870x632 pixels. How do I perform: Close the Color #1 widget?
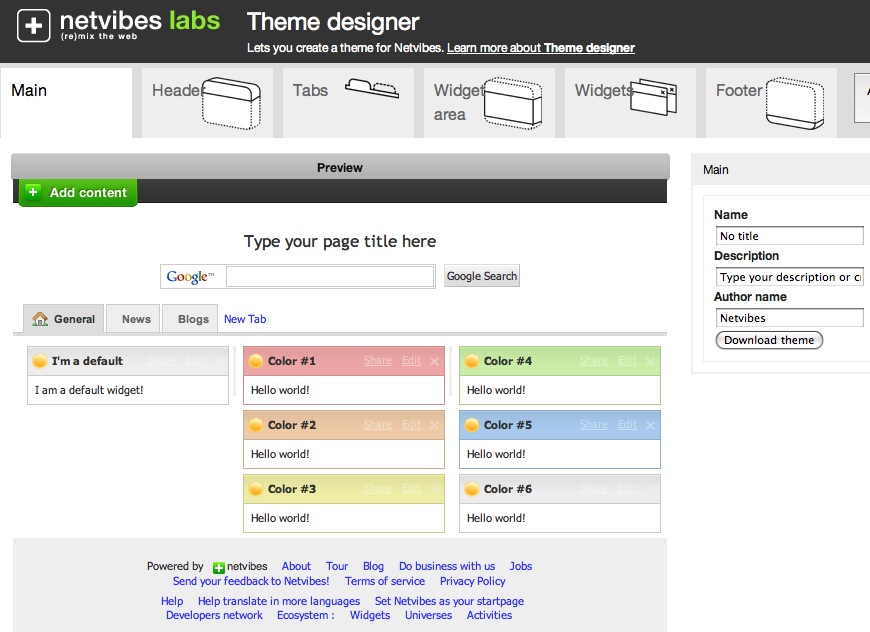pyautogui.click(x=434, y=361)
